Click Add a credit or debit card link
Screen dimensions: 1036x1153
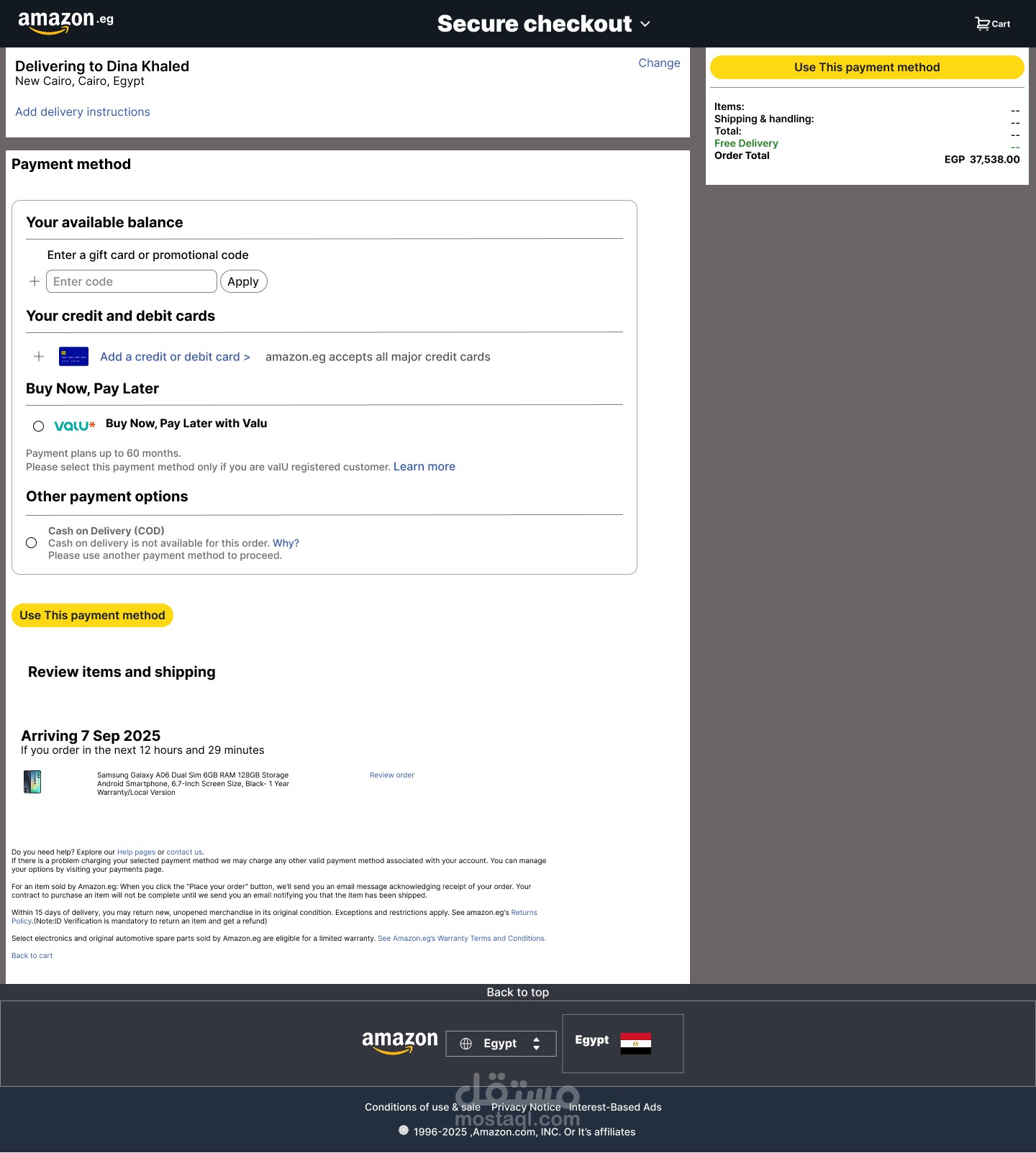[175, 357]
